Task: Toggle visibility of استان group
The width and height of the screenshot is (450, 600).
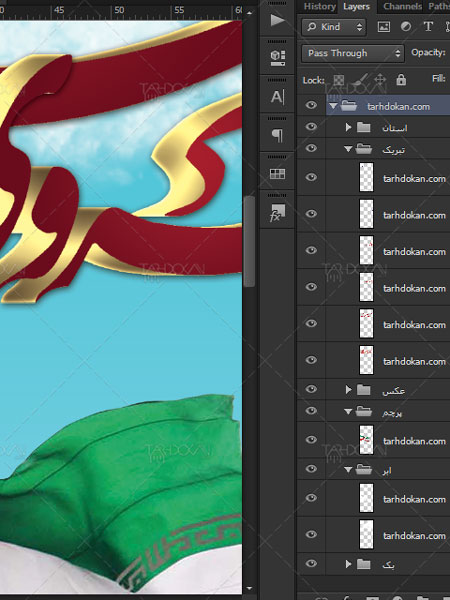Action: point(311,127)
